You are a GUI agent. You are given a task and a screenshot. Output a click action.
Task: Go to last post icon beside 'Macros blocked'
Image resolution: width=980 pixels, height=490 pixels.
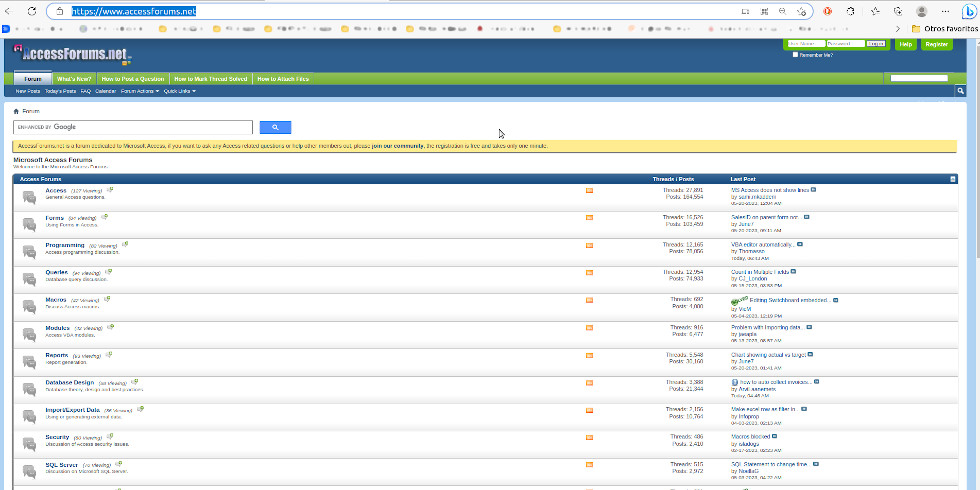pos(774,436)
